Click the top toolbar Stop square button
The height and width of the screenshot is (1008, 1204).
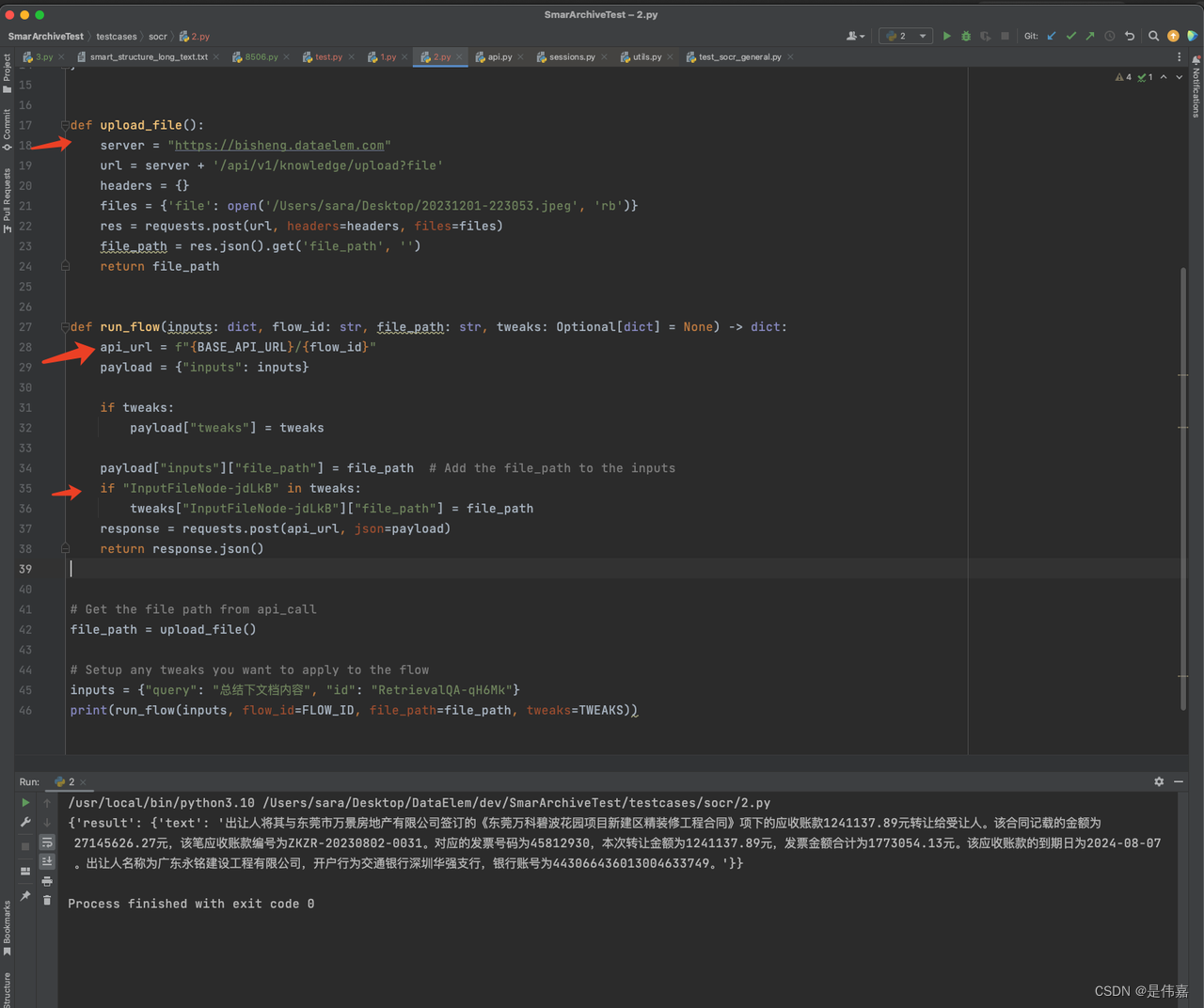(1005, 36)
